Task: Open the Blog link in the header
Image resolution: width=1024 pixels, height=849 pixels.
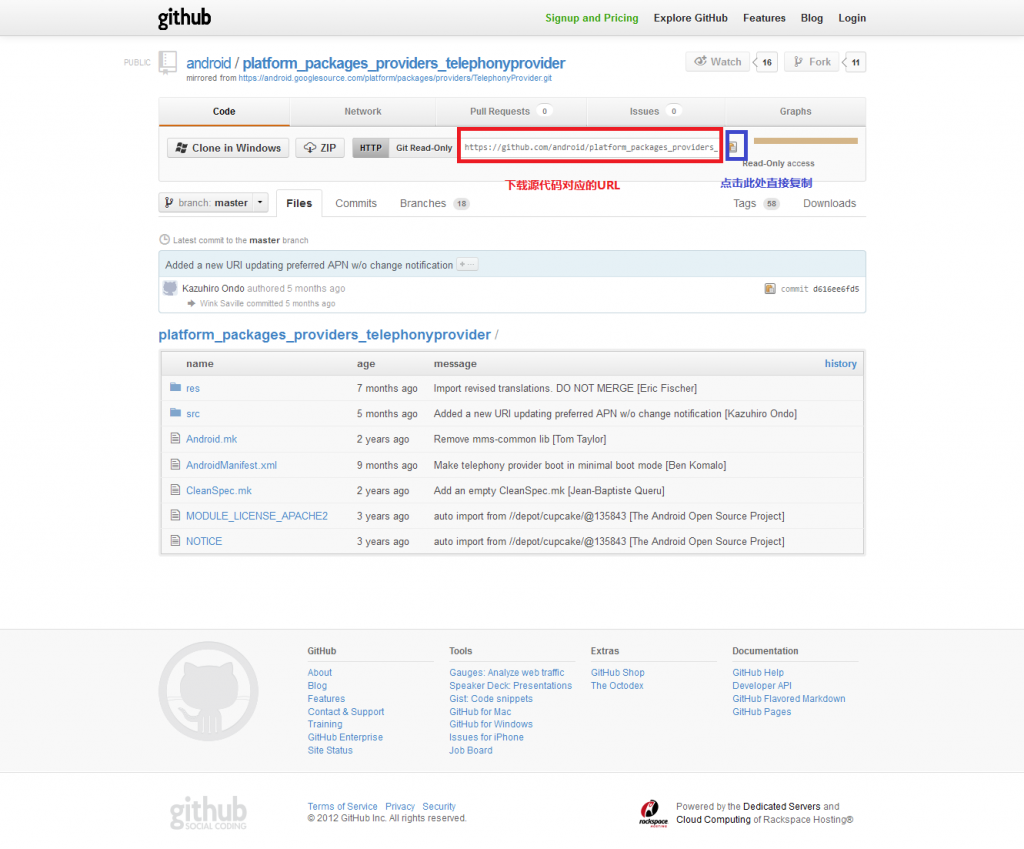Action: pos(812,18)
